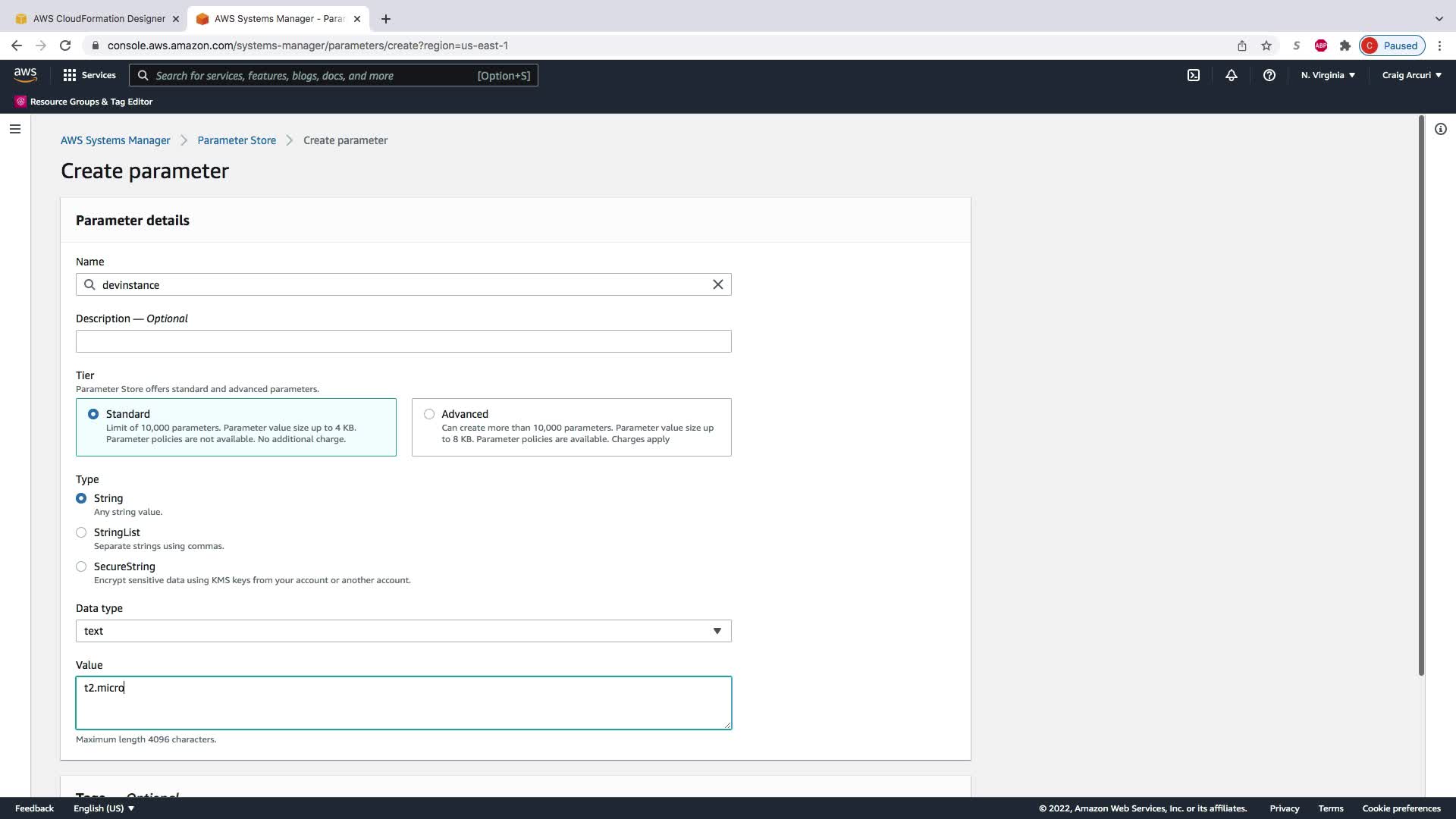Open the help question mark icon
Viewport: 1456px width, 819px height.
(1269, 75)
